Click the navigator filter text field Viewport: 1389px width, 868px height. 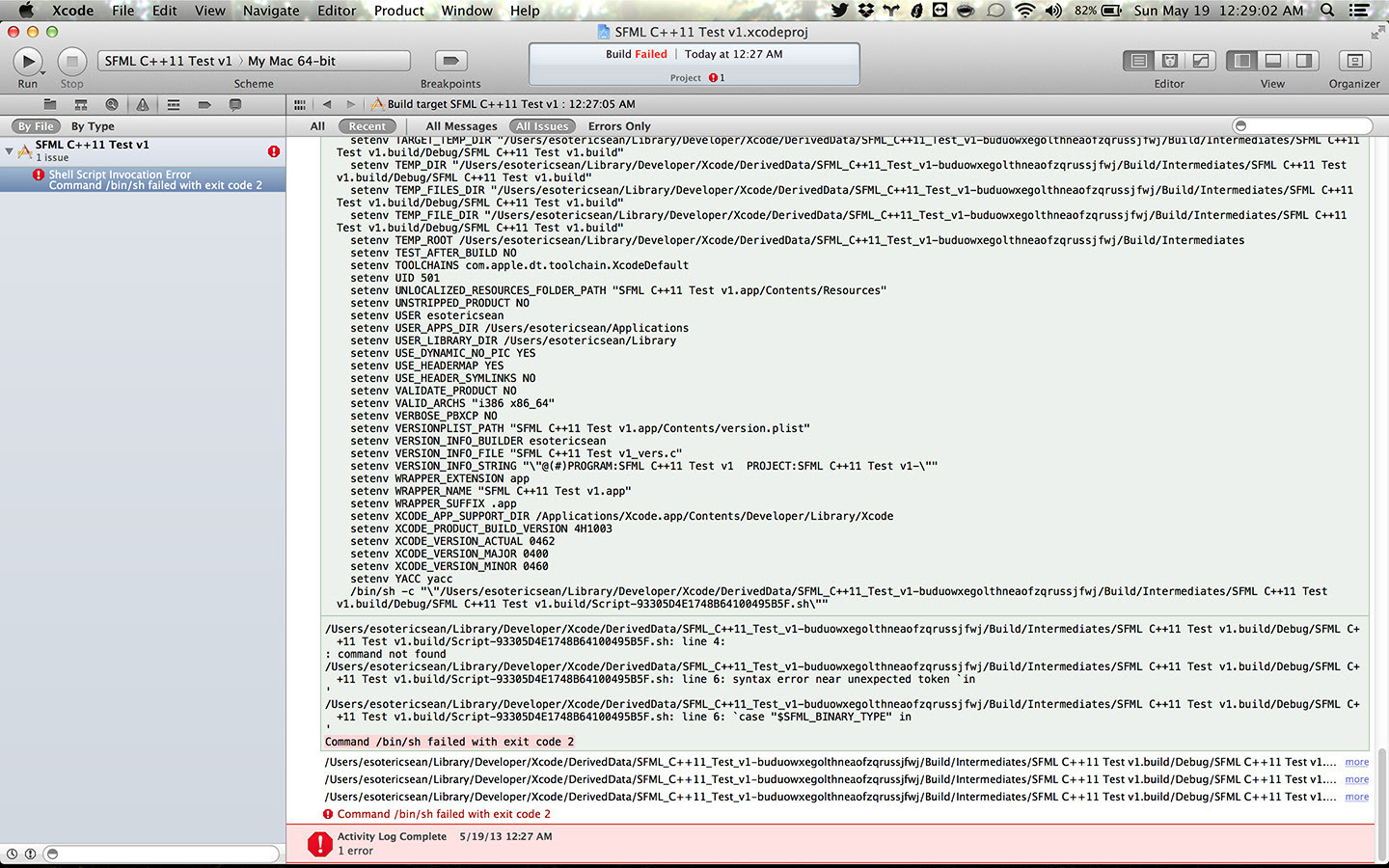click(162, 854)
